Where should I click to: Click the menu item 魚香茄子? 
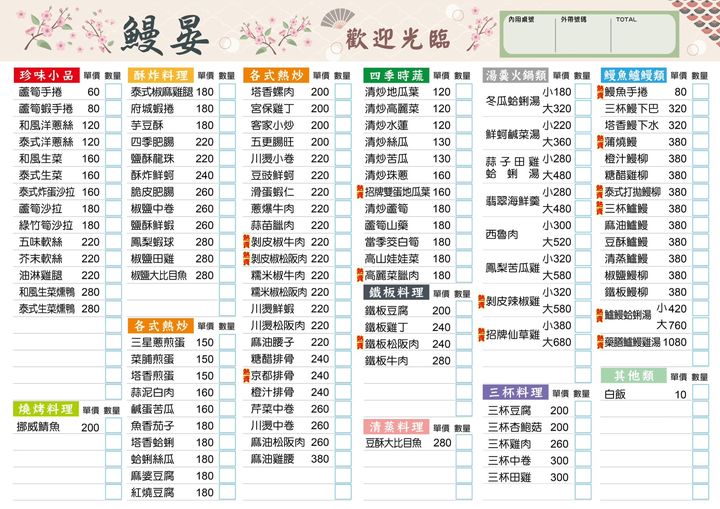coord(152,425)
